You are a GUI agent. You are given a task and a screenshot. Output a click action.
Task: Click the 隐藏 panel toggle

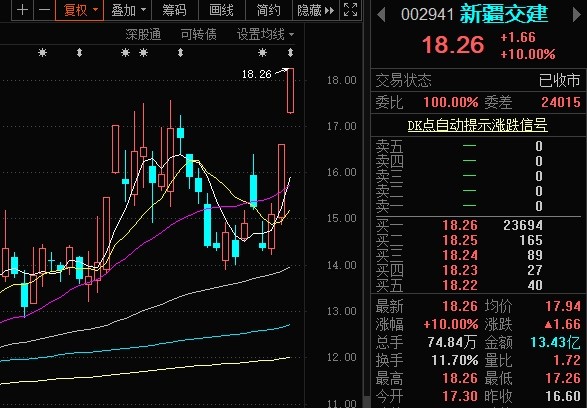point(315,10)
